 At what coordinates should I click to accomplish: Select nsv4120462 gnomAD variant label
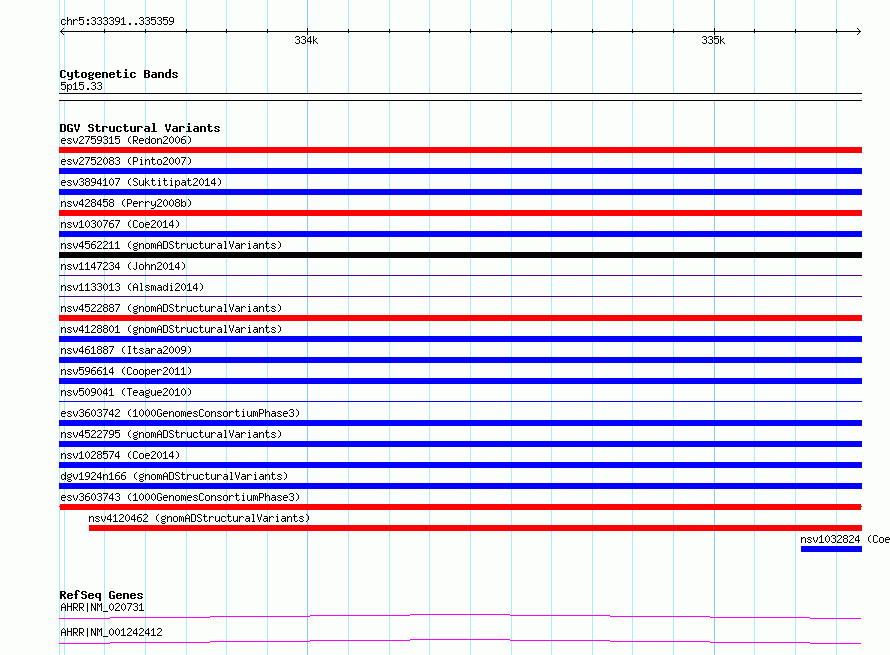199,518
